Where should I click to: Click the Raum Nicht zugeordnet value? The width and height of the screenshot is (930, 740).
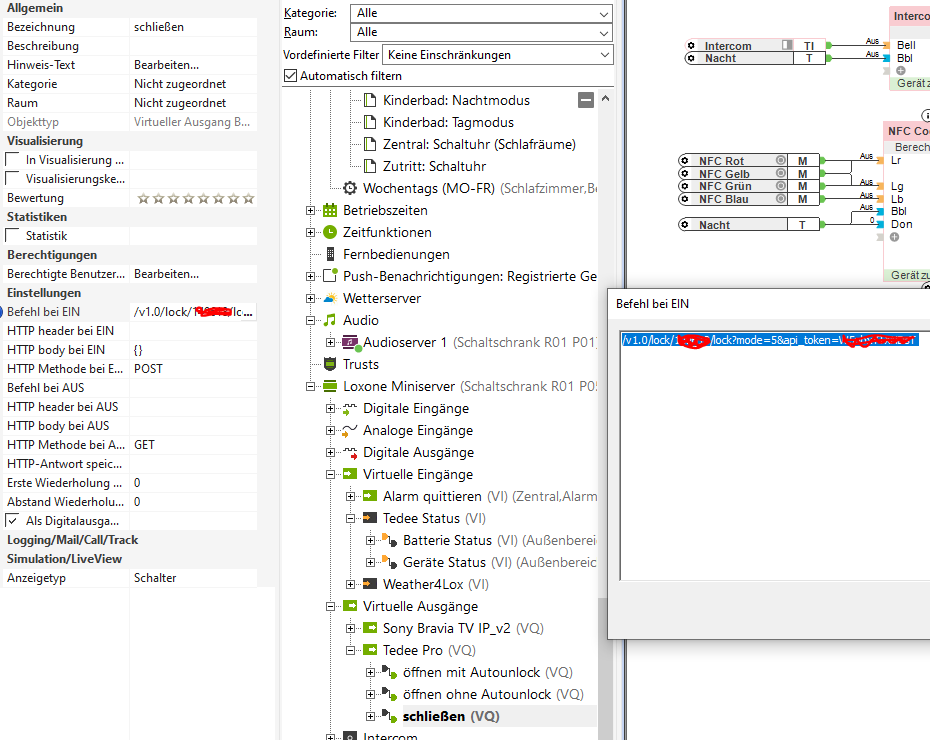193,103
